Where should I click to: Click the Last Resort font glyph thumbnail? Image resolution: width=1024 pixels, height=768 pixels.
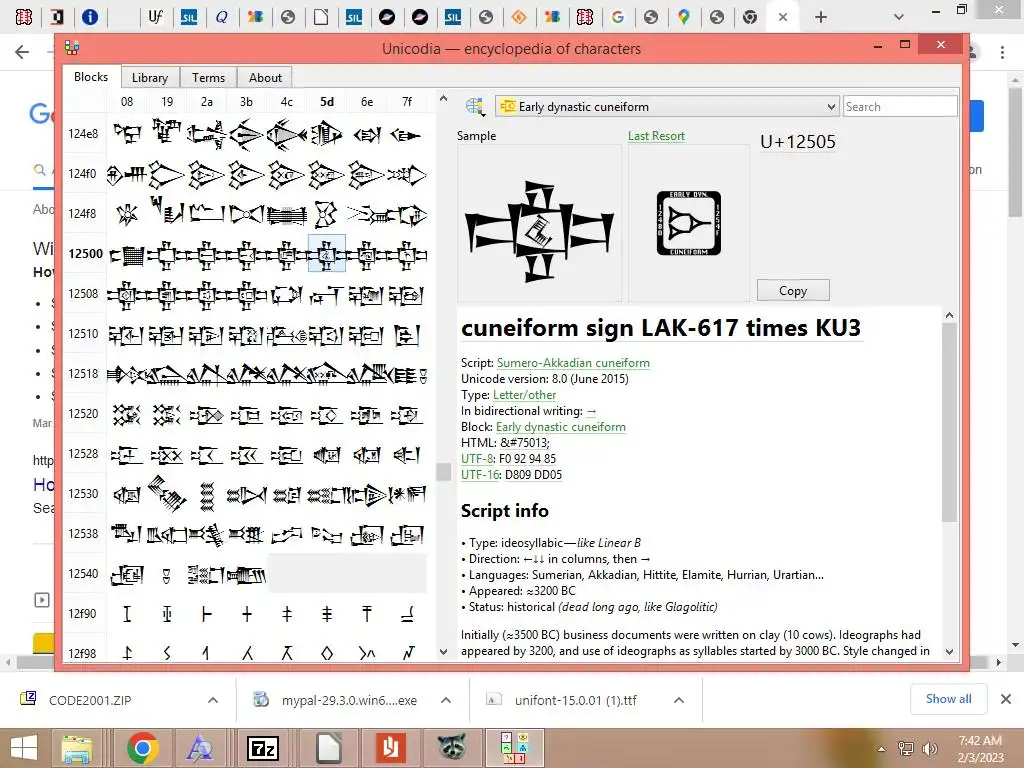coord(688,223)
